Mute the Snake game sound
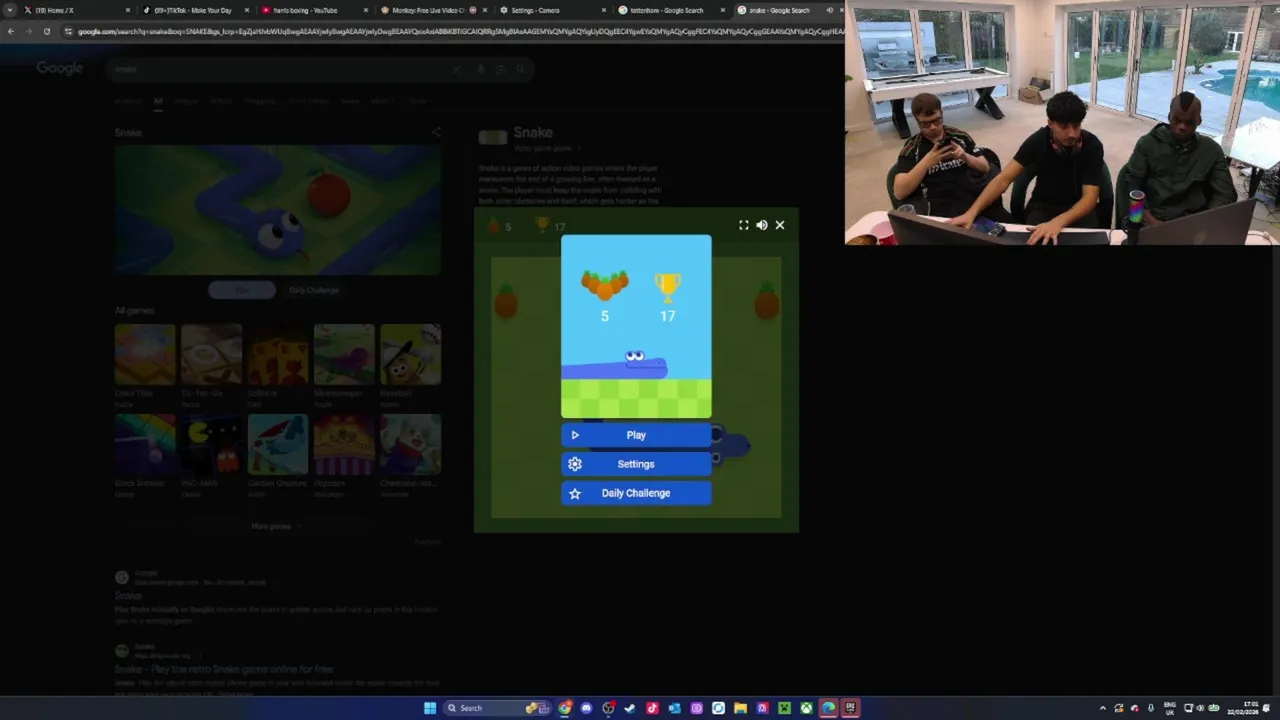The width and height of the screenshot is (1280, 720). point(761,225)
